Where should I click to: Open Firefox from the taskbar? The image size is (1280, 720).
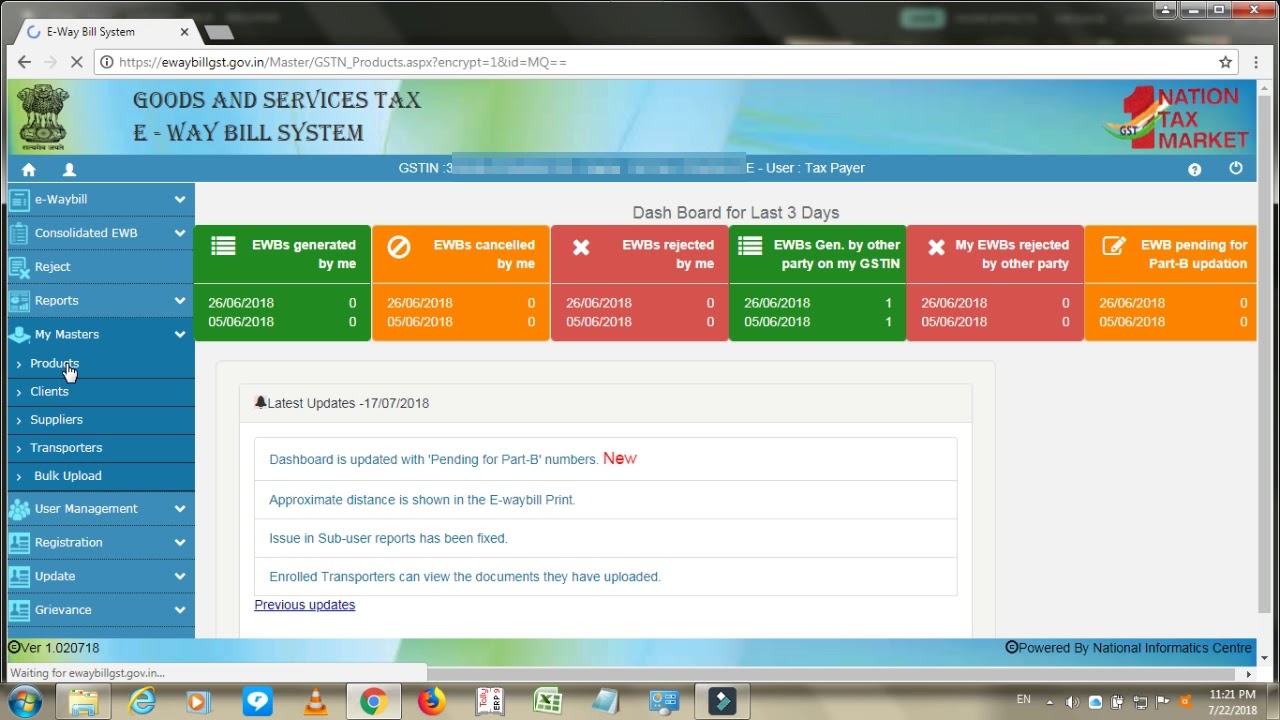pyautogui.click(x=432, y=702)
